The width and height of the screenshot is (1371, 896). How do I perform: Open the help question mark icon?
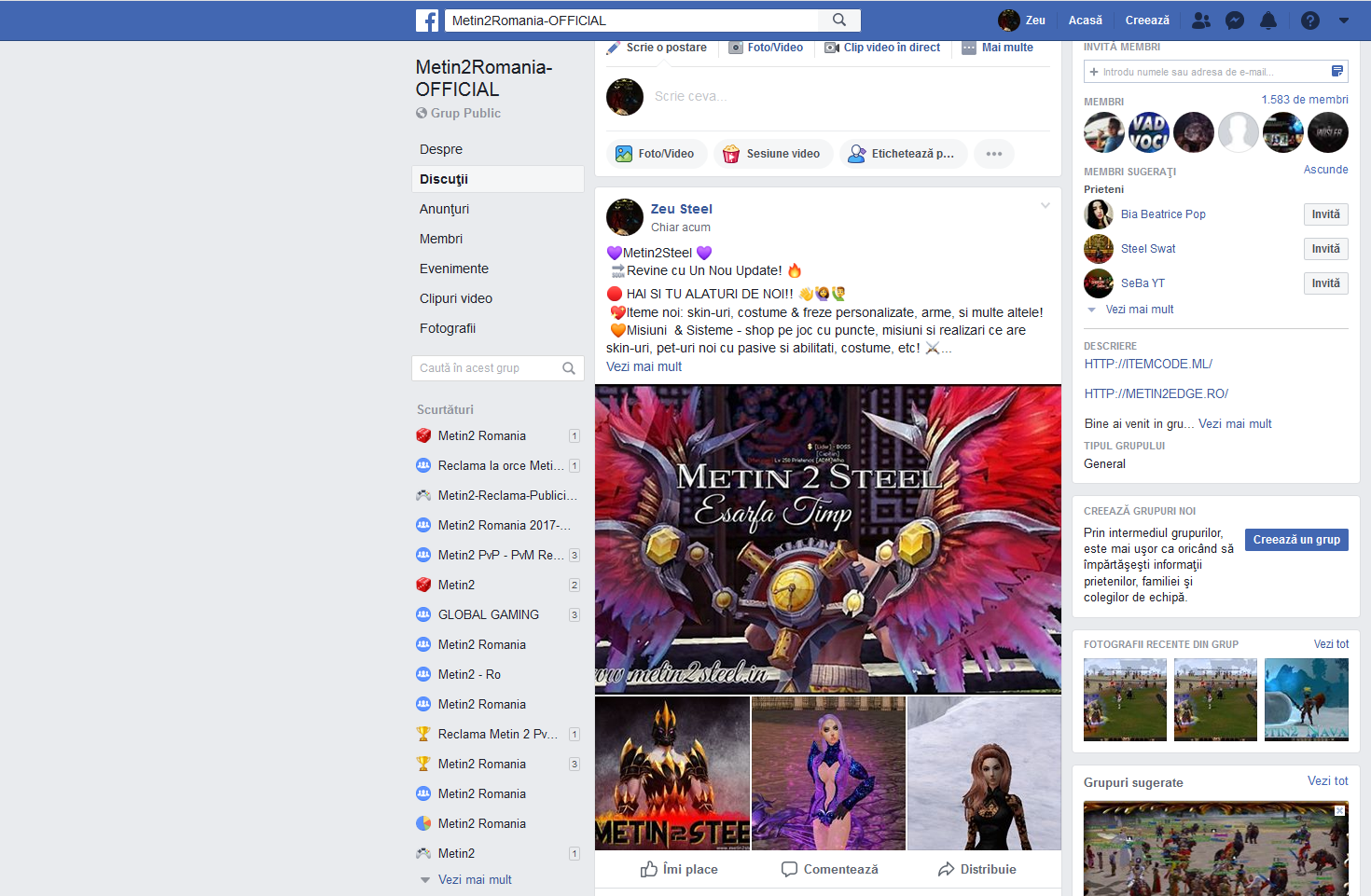pyautogui.click(x=1310, y=21)
